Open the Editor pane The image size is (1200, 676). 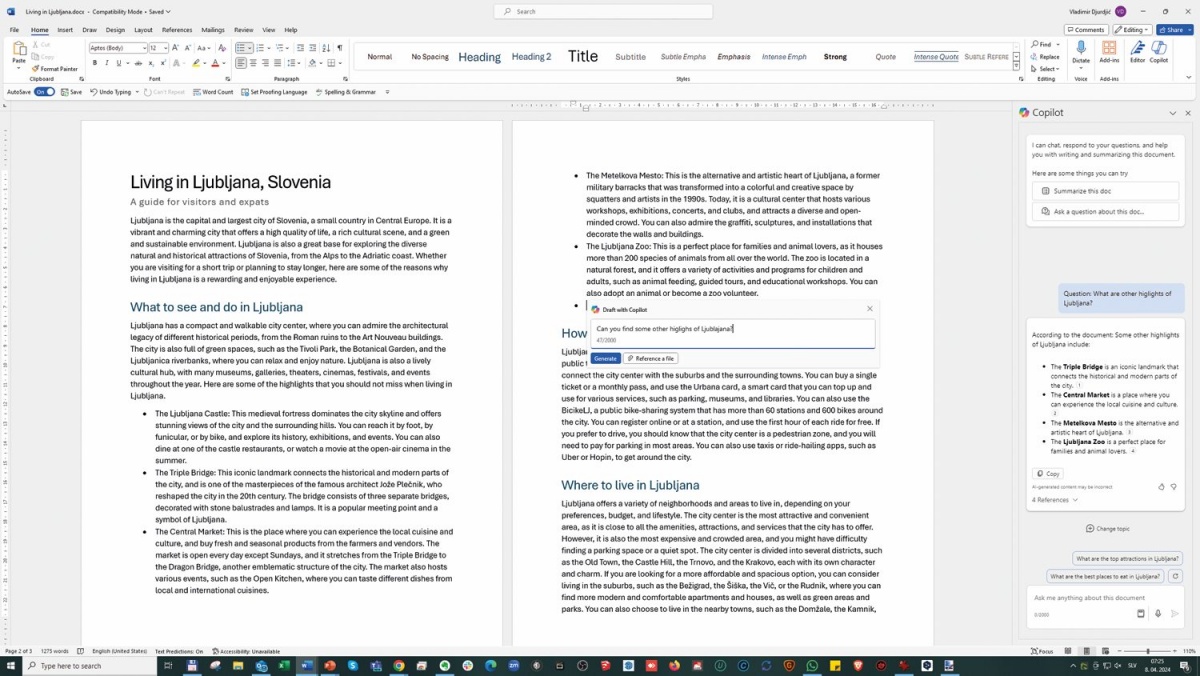(1137, 52)
